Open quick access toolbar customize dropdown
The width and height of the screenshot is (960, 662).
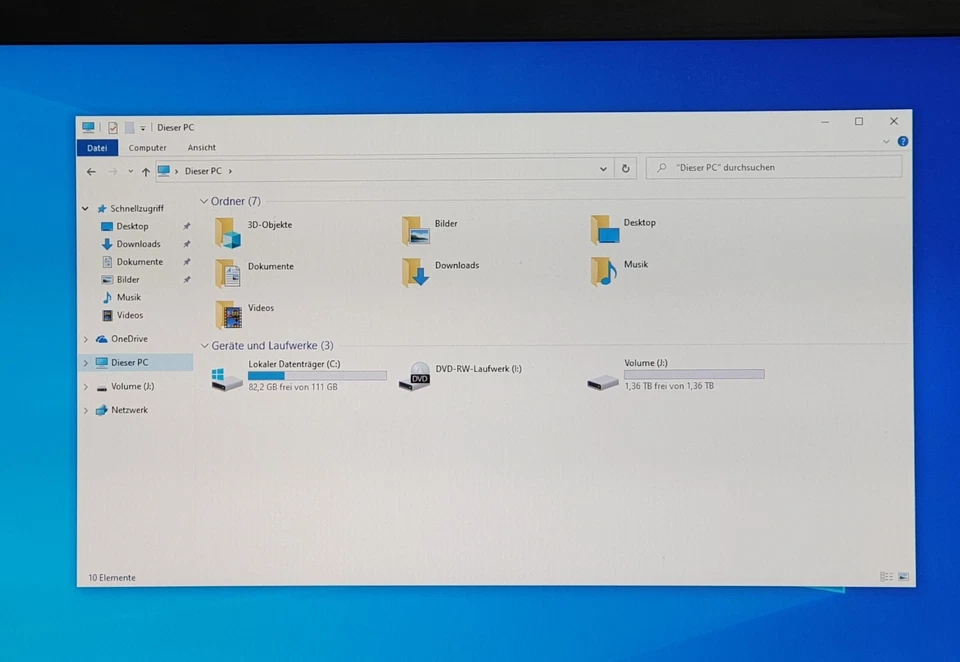coord(143,128)
